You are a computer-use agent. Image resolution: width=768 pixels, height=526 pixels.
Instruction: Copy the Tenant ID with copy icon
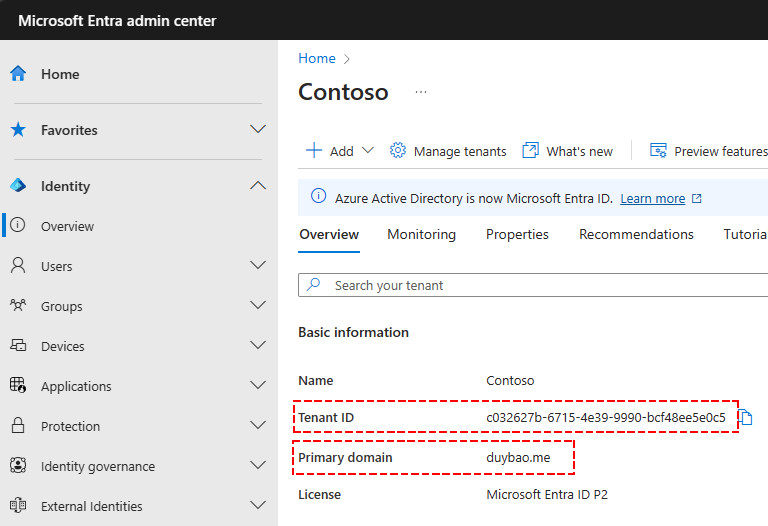click(x=745, y=417)
